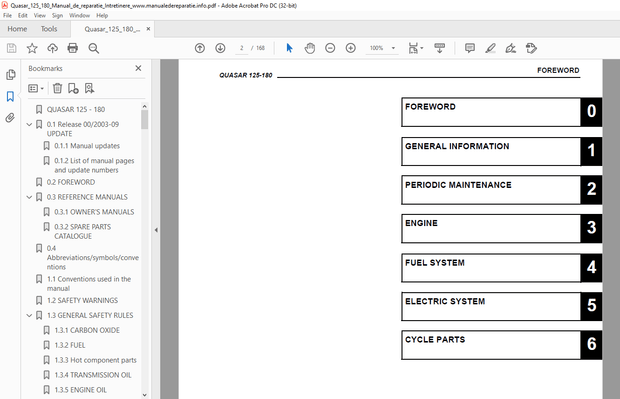Open bookmark 0.2 FOREWORD
The image size is (620, 399).
71,182
